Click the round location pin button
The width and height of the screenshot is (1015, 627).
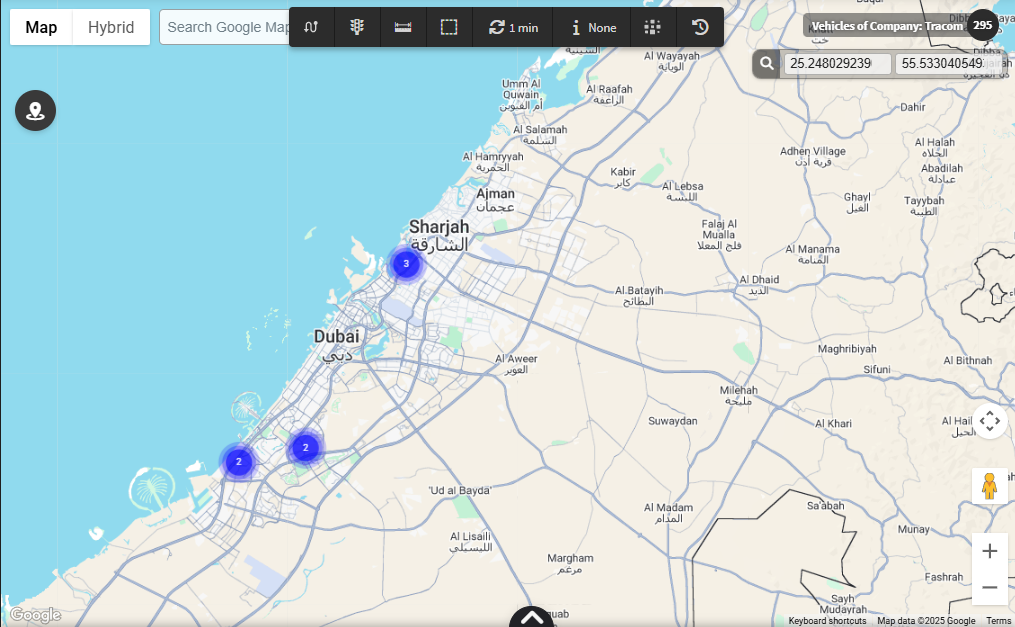pyautogui.click(x=35, y=110)
